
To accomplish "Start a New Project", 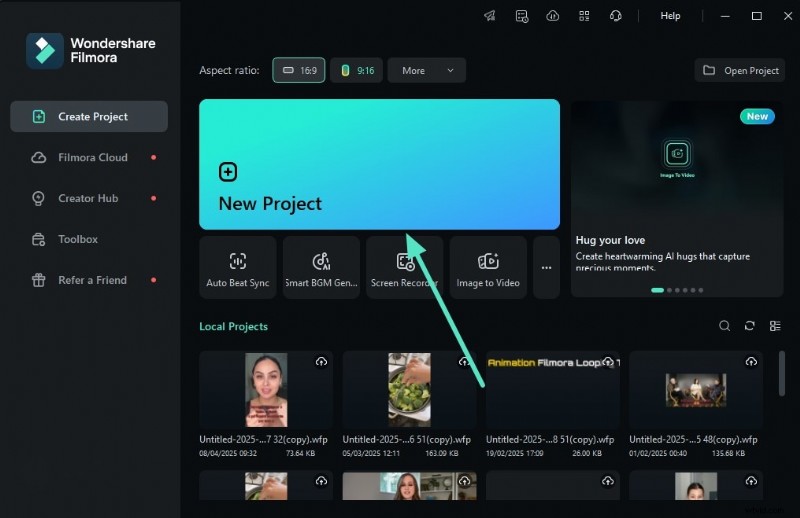I will tap(379, 164).
